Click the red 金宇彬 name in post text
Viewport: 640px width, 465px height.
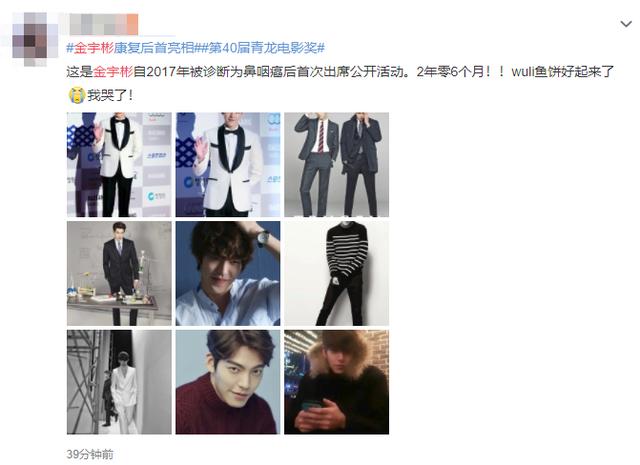[x=113, y=72]
